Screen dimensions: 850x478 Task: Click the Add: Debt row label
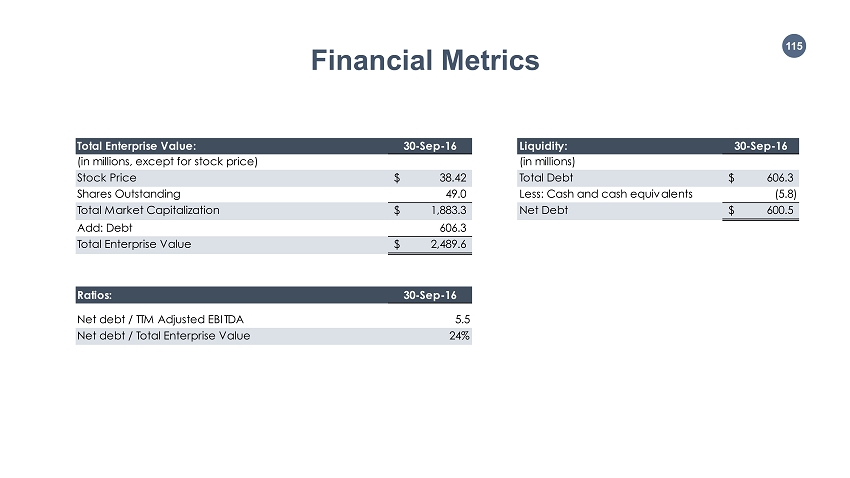[x=104, y=227]
